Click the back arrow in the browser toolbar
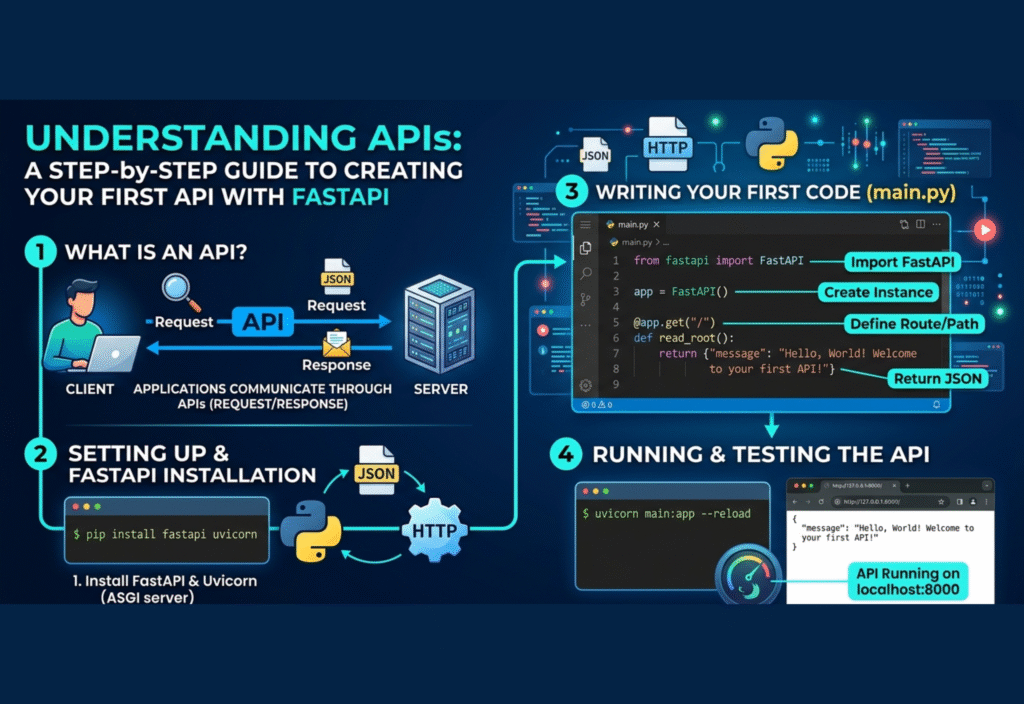Image resolution: width=1024 pixels, height=704 pixels. [795, 502]
